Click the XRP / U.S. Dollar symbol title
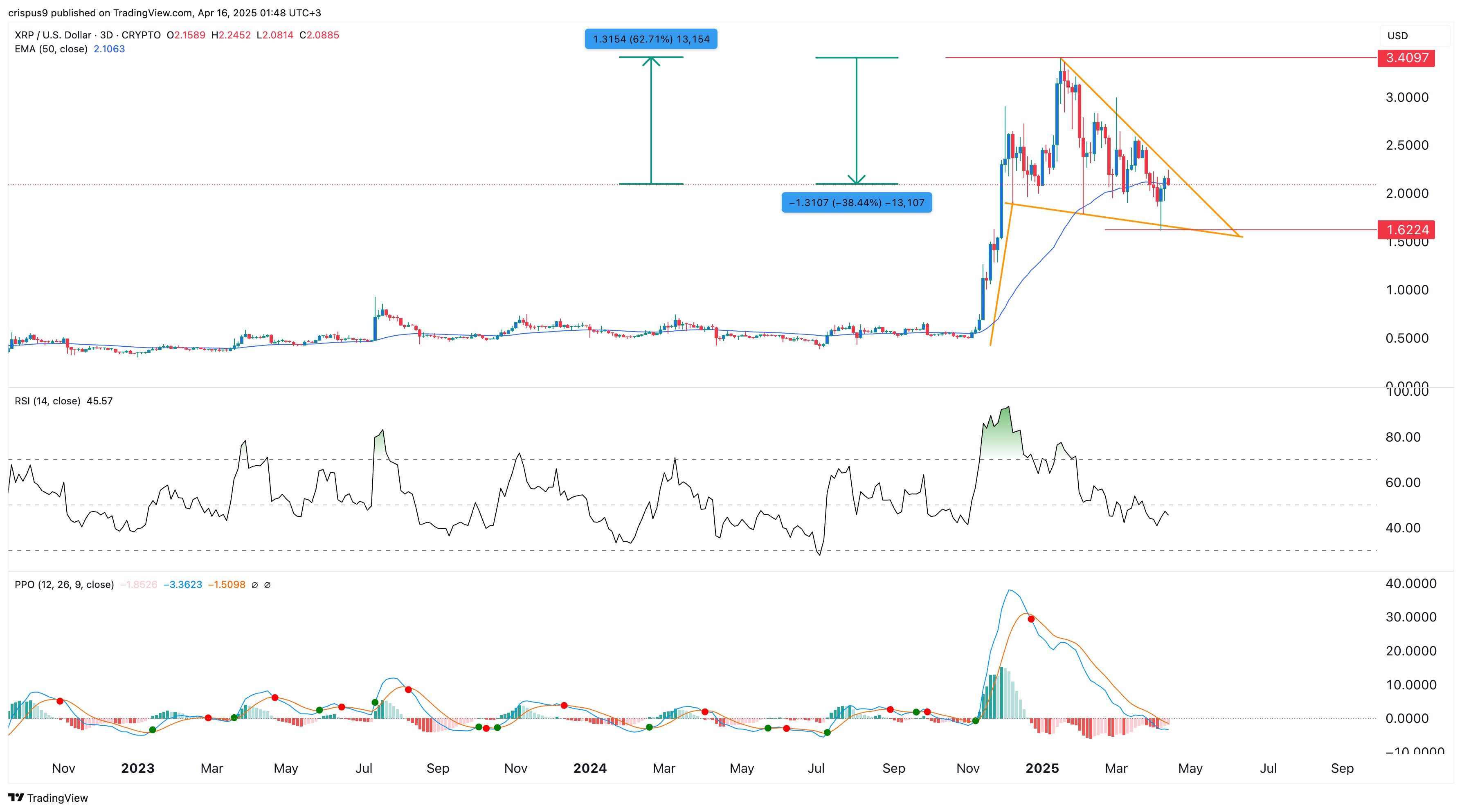 click(53, 35)
